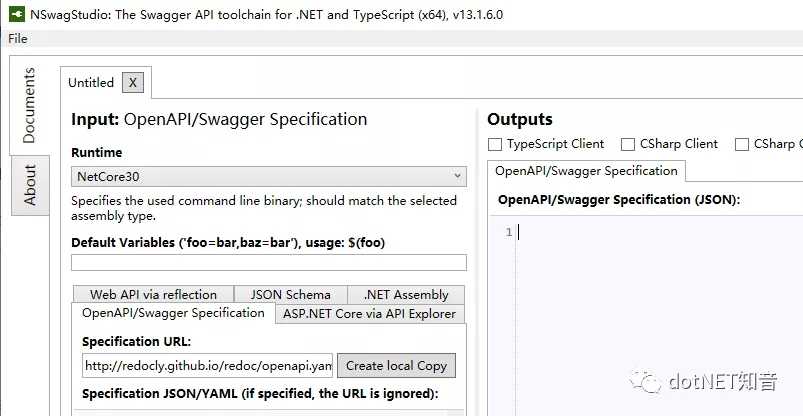
Task: Click the 'Outputs' heading
Action: (520, 119)
